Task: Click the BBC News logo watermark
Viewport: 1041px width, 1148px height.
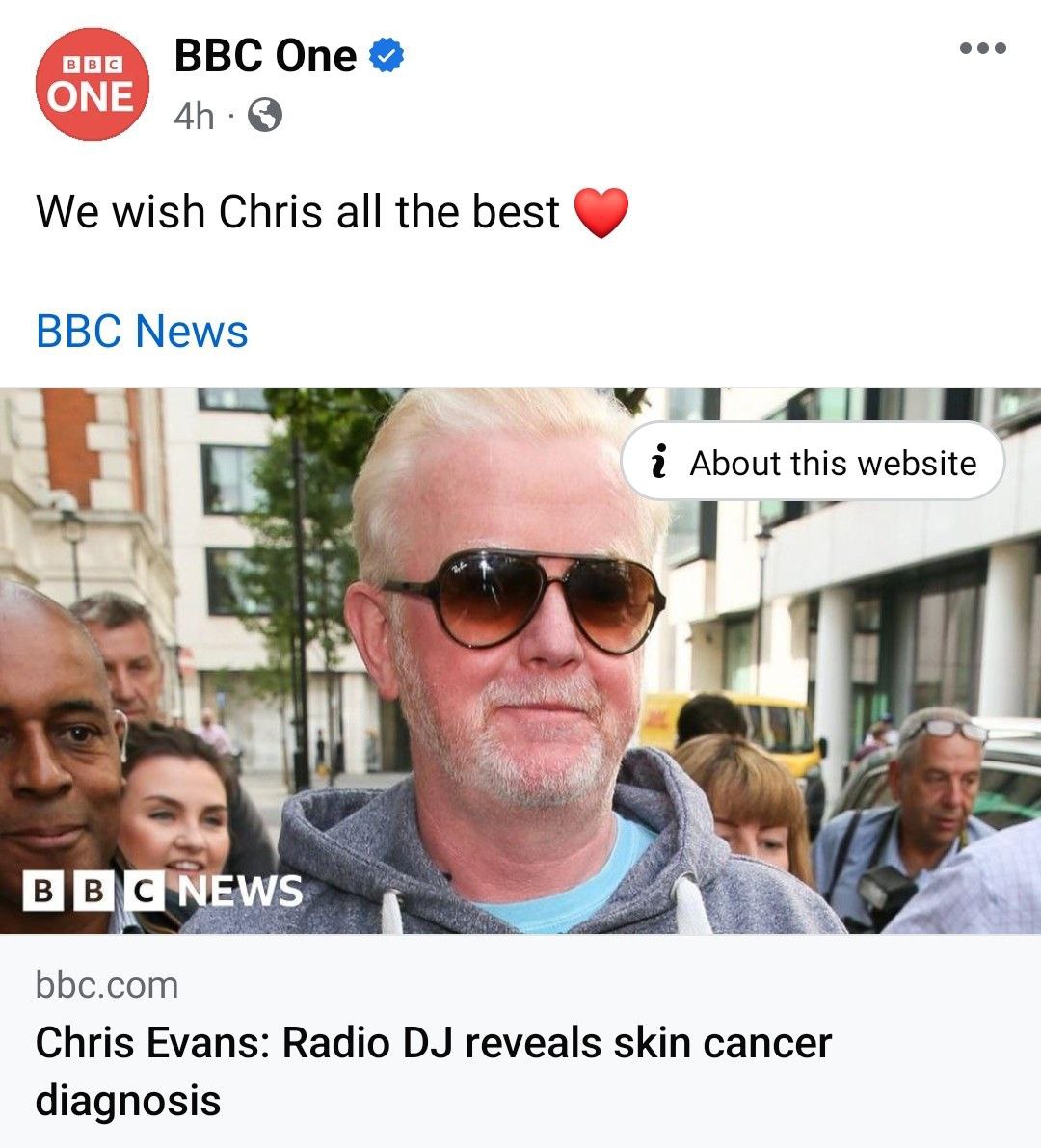Action: (x=163, y=891)
